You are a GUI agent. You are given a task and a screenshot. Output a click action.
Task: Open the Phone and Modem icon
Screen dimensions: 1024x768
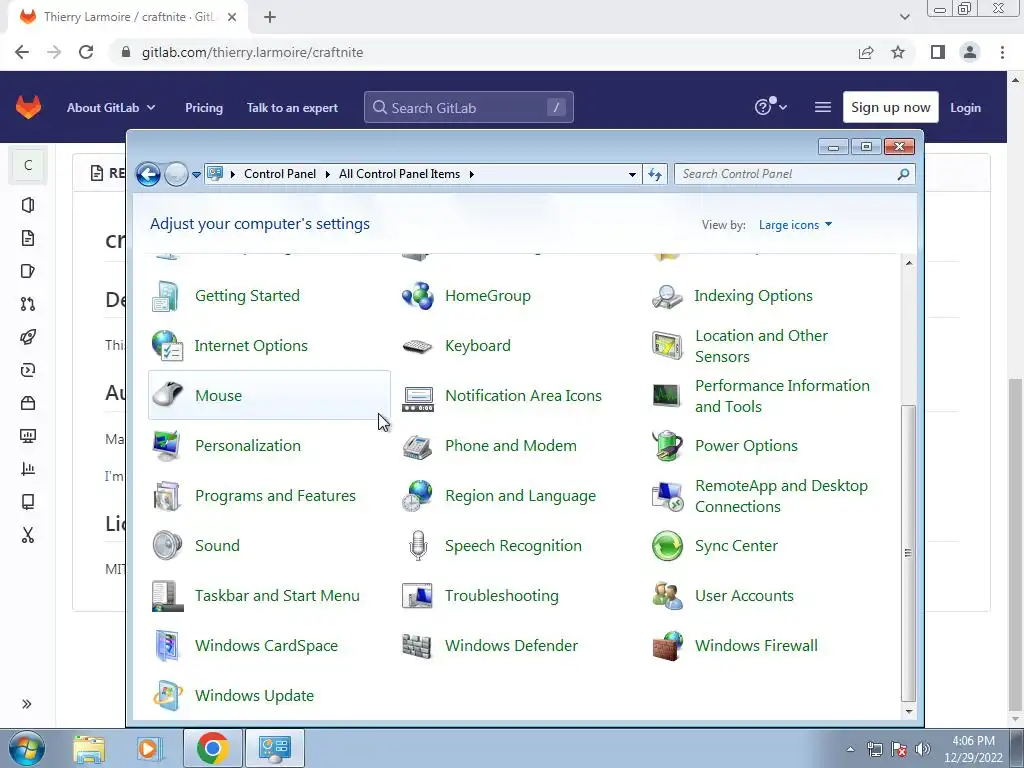417,446
